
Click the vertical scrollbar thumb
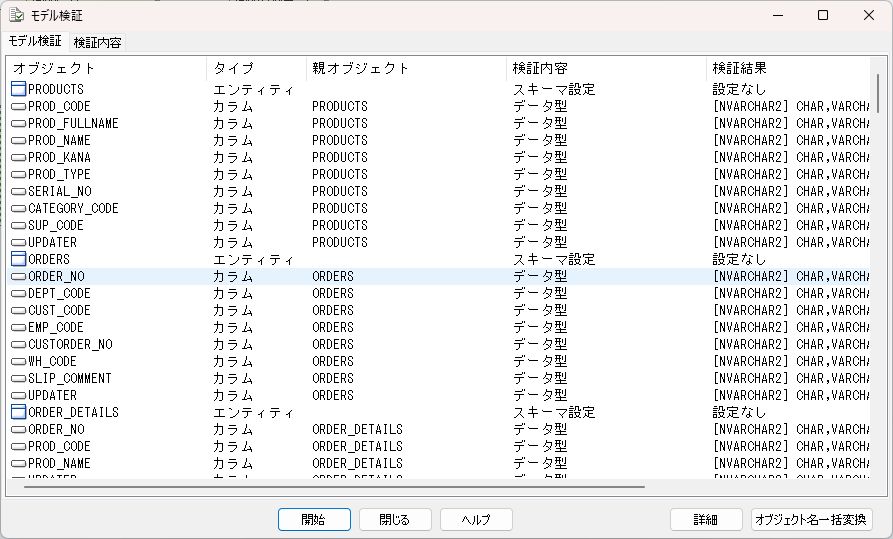[878, 94]
